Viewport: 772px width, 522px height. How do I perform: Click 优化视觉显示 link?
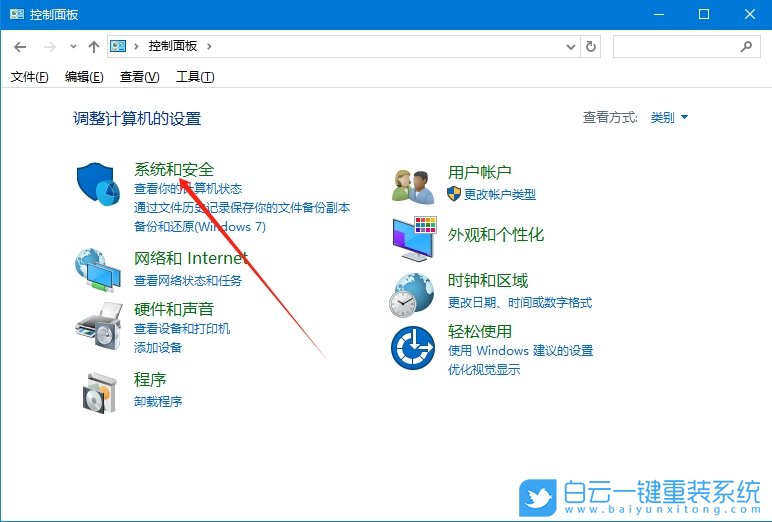click(x=484, y=370)
